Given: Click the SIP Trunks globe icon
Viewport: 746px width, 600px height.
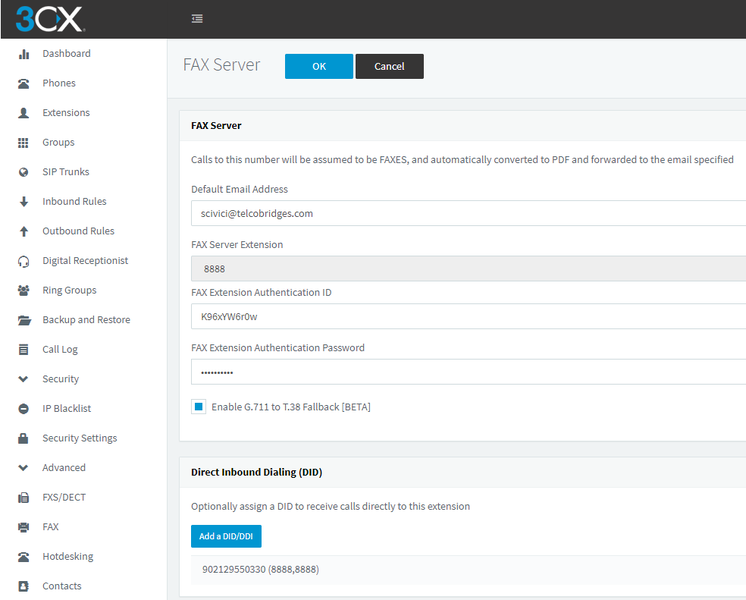Looking at the screenshot, I should tap(23, 172).
